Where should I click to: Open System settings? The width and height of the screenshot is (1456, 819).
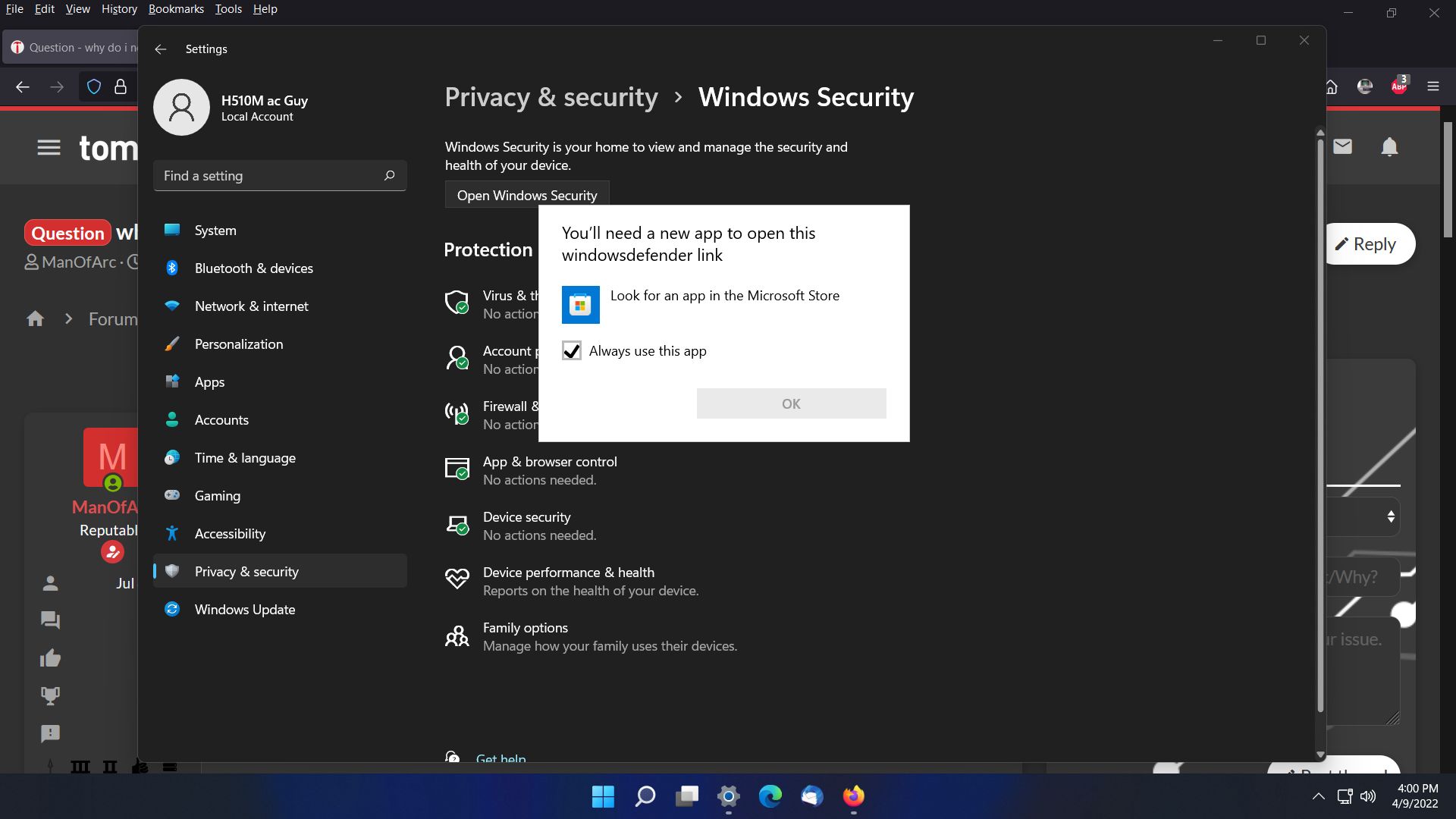pyautogui.click(x=280, y=230)
